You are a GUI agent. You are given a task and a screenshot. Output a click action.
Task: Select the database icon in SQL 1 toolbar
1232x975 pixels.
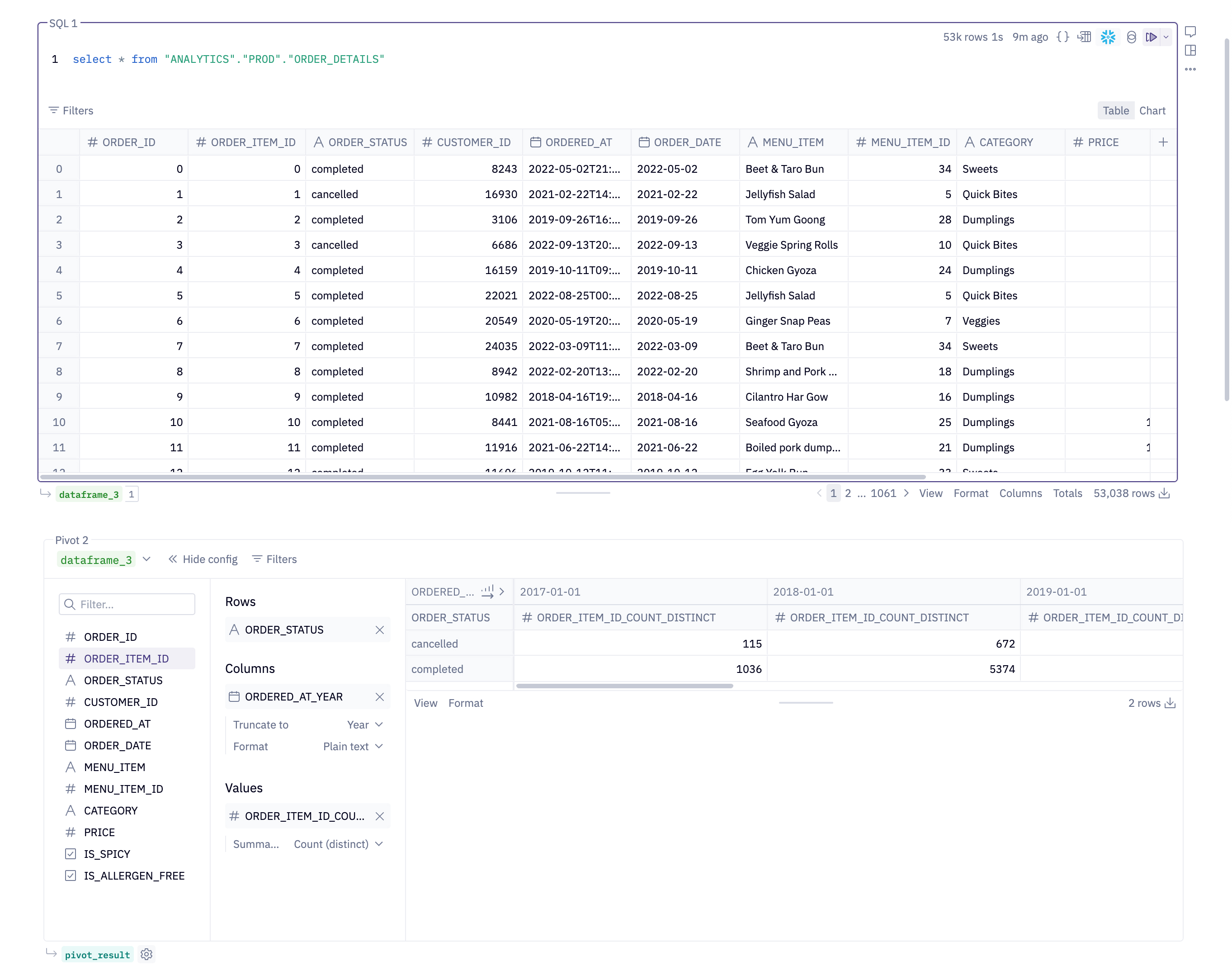tap(1132, 37)
